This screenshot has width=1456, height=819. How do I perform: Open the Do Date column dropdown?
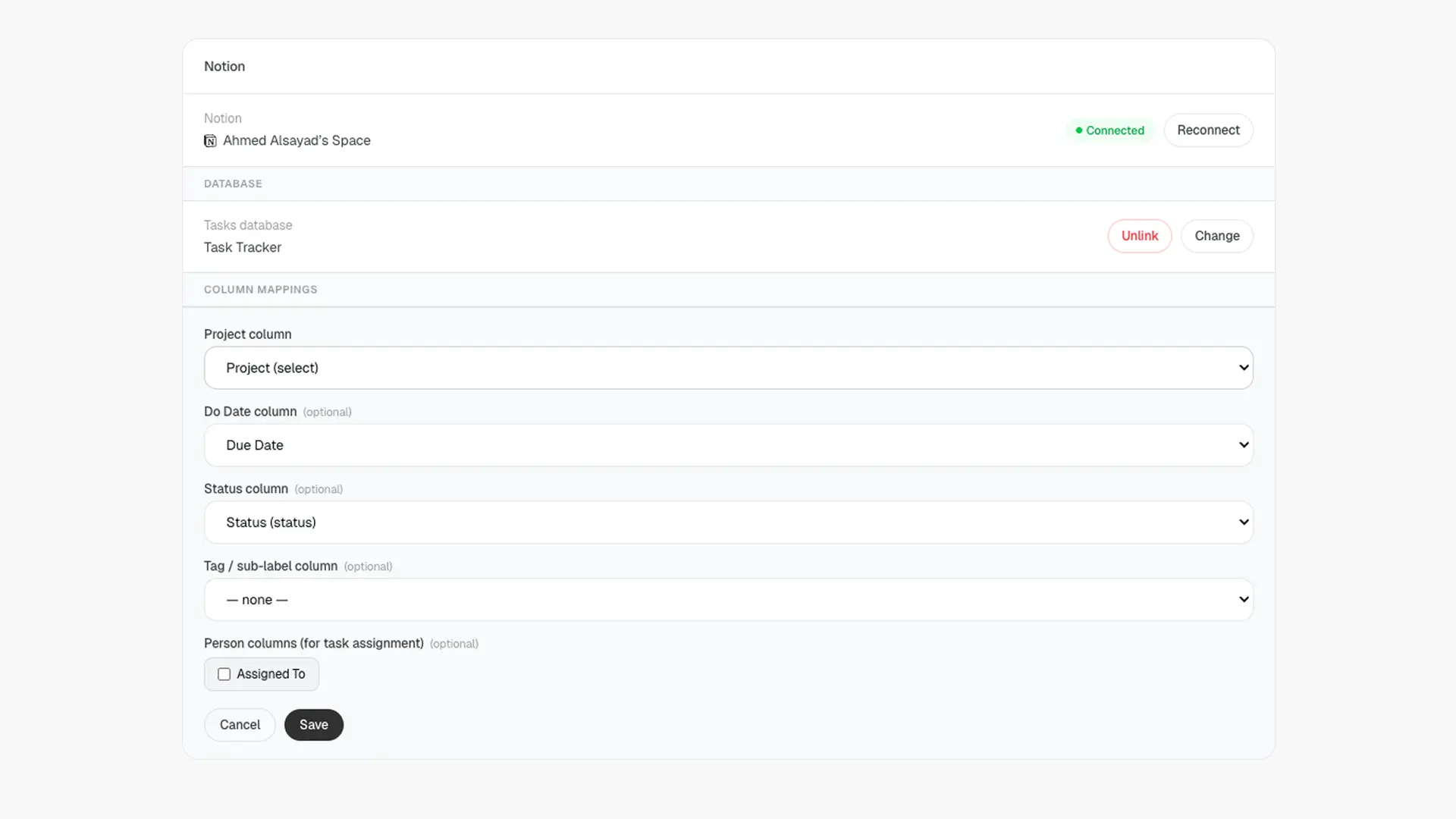click(x=728, y=445)
